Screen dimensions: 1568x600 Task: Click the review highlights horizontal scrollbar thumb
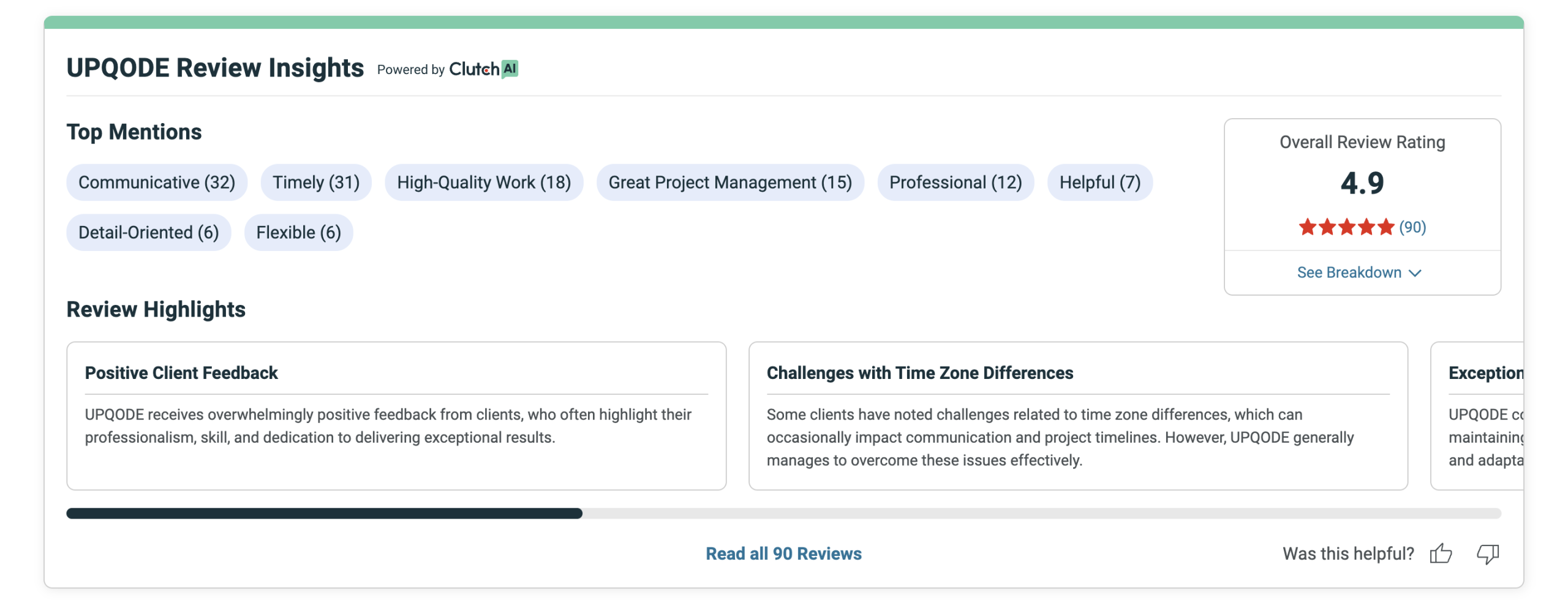click(x=324, y=513)
